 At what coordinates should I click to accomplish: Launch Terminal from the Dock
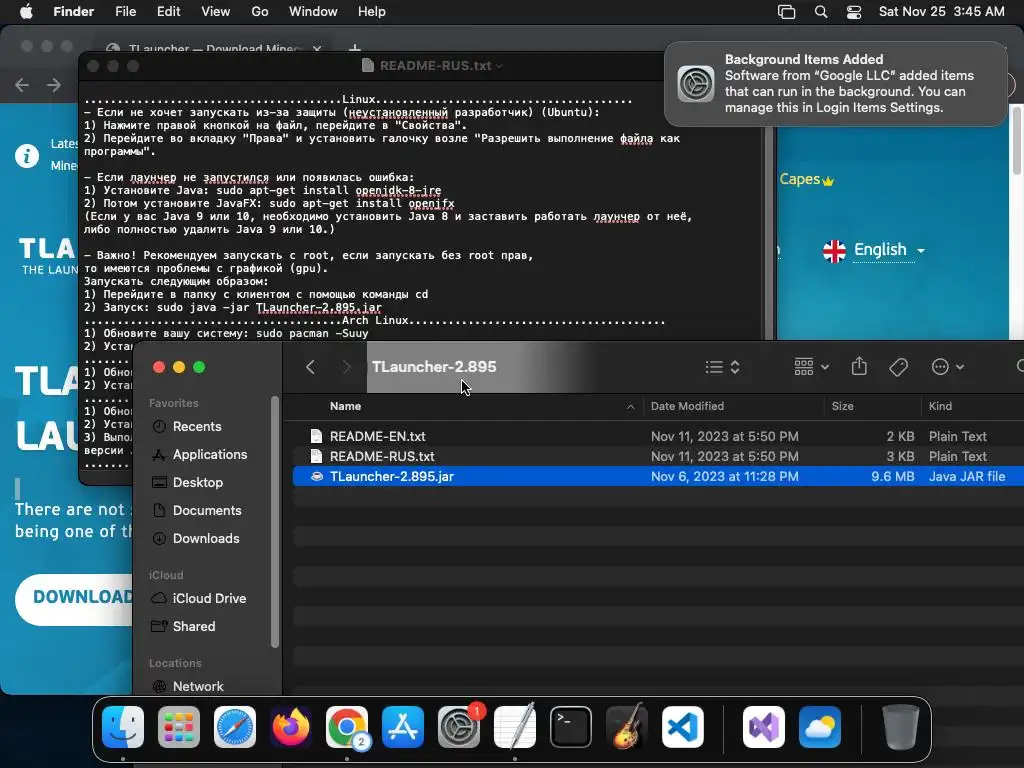coord(571,727)
